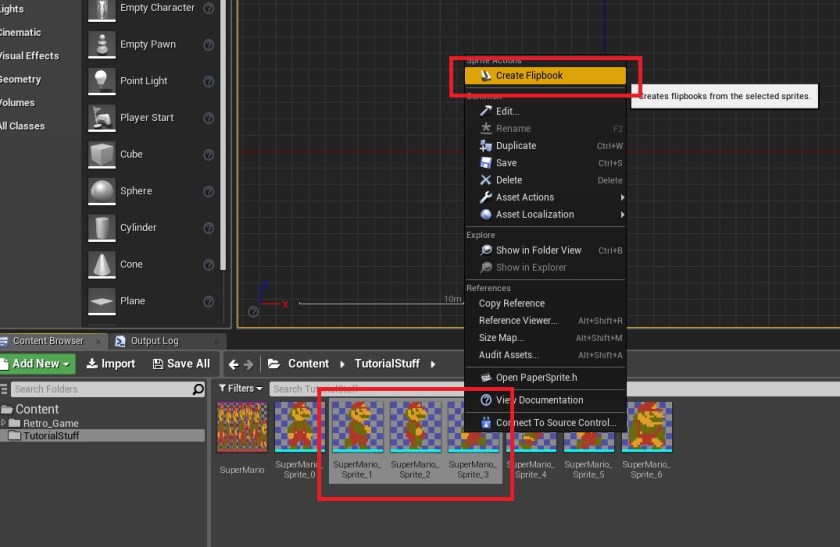Select the Player Start icon
Screen dimensions: 840x547
tap(102, 118)
